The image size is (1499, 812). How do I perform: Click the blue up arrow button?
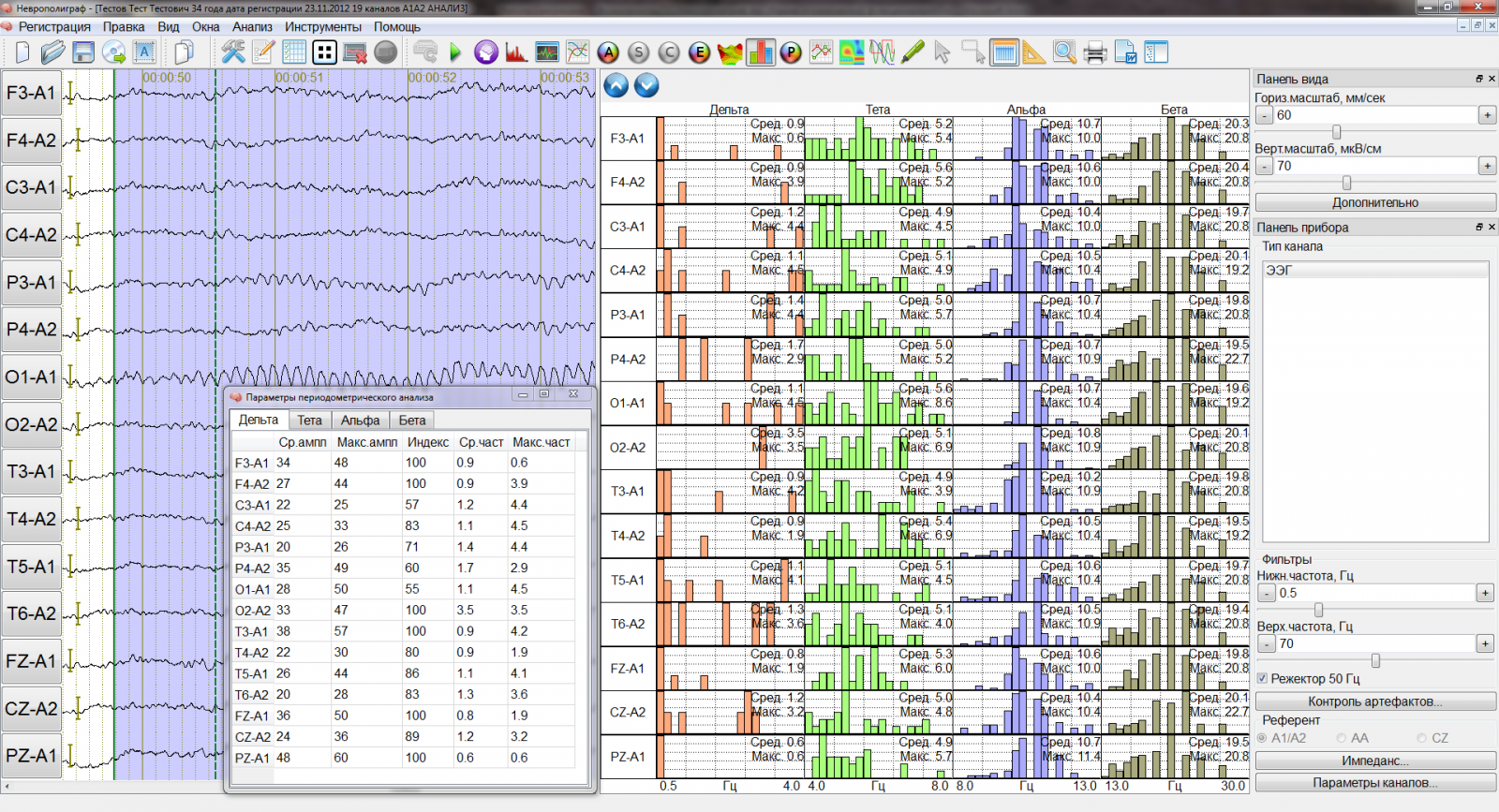pyautogui.click(x=616, y=85)
